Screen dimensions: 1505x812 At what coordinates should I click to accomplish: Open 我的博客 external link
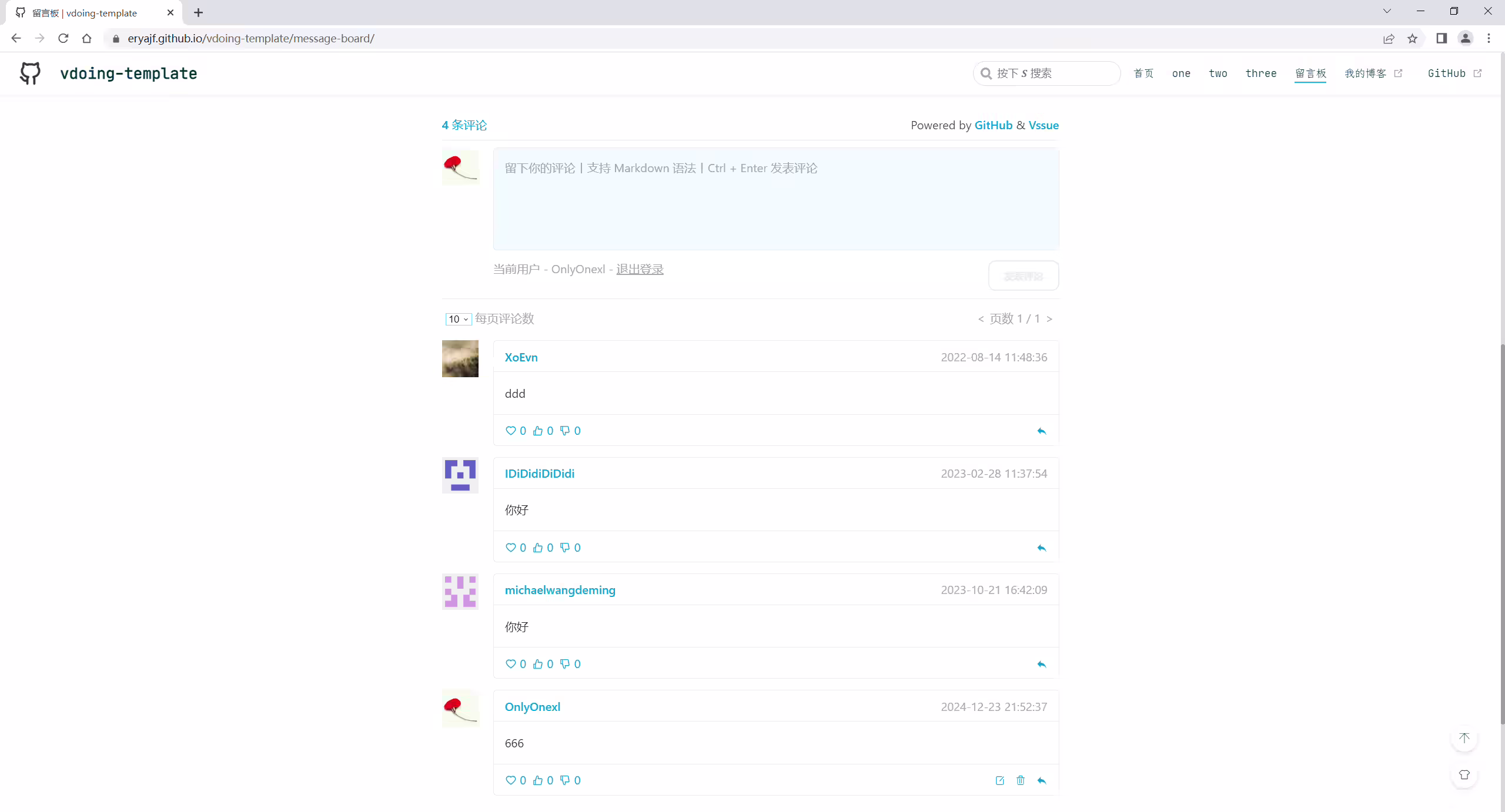[1373, 73]
